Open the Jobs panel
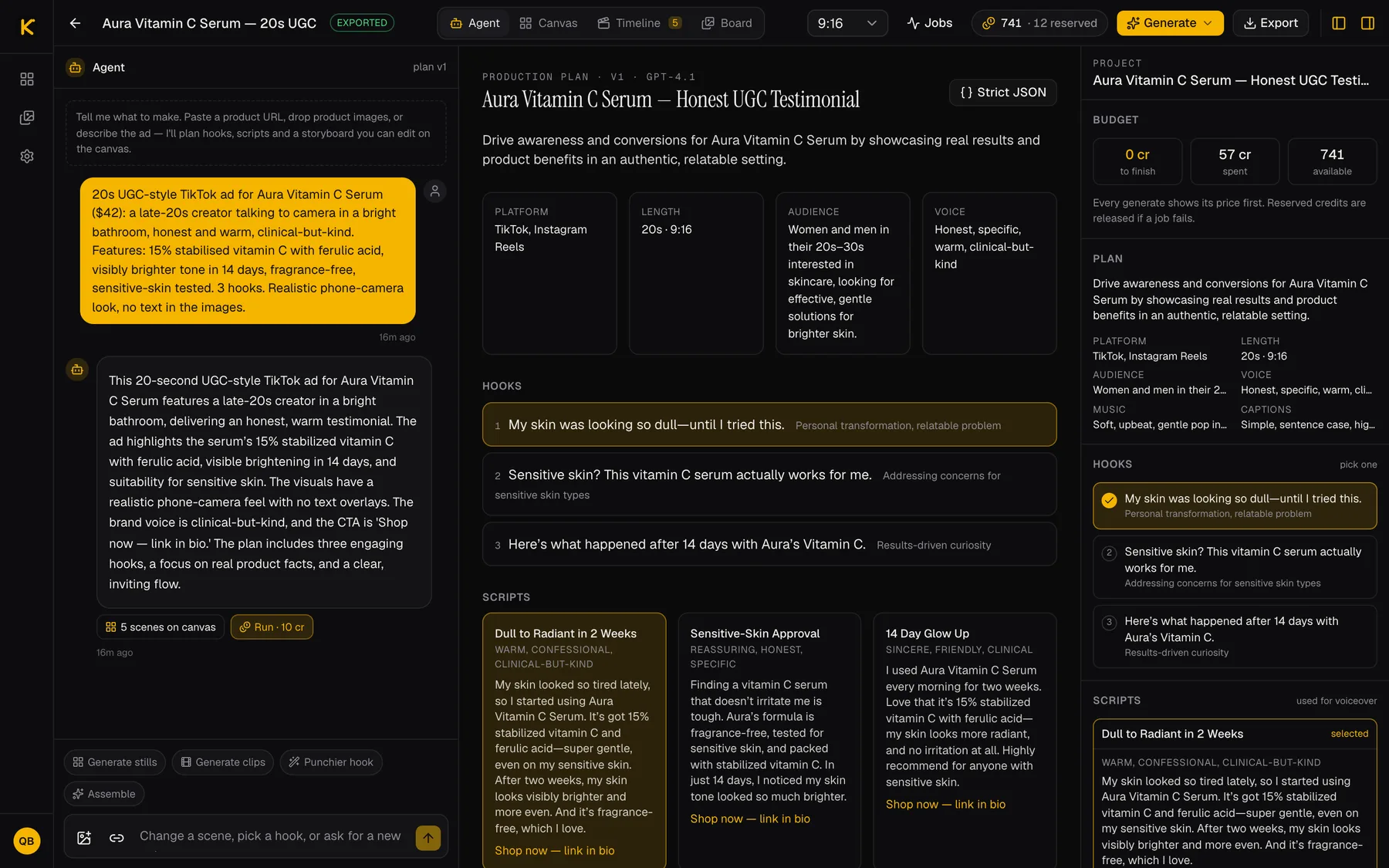Viewport: 1389px width, 868px height. pos(929,23)
